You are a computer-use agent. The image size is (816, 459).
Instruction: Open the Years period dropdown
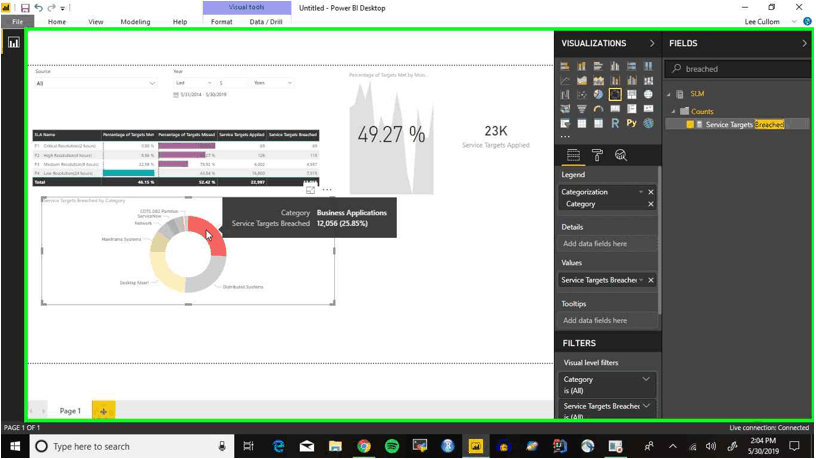pos(273,83)
